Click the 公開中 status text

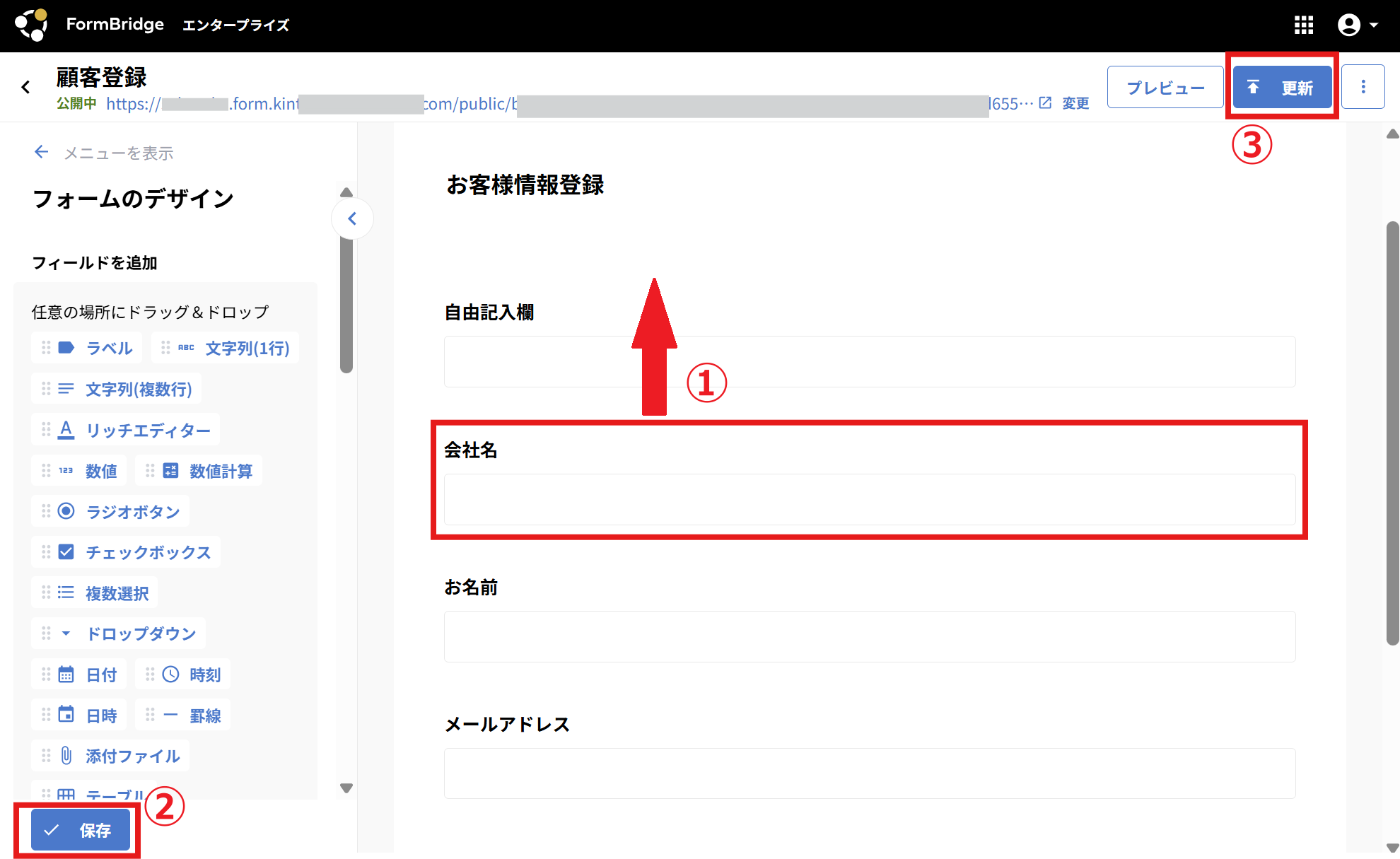click(76, 104)
